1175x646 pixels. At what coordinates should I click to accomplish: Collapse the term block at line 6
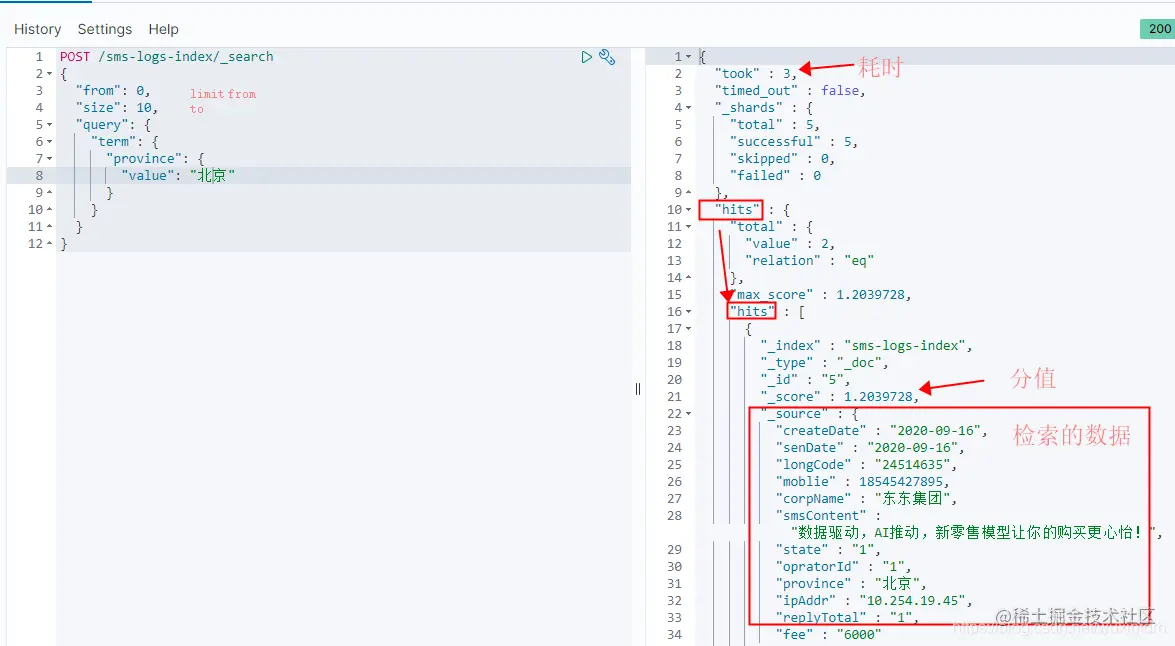49,142
